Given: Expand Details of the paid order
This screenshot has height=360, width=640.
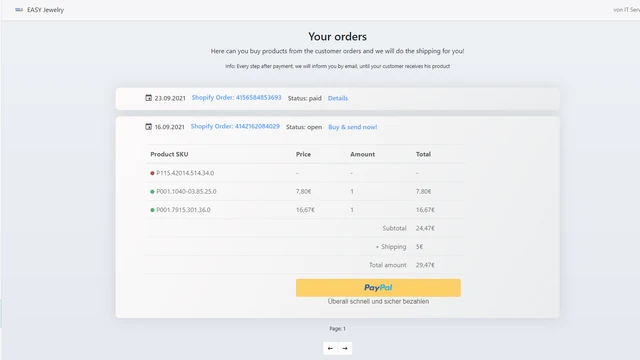Looking at the screenshot, I should (x=338, y=98).
